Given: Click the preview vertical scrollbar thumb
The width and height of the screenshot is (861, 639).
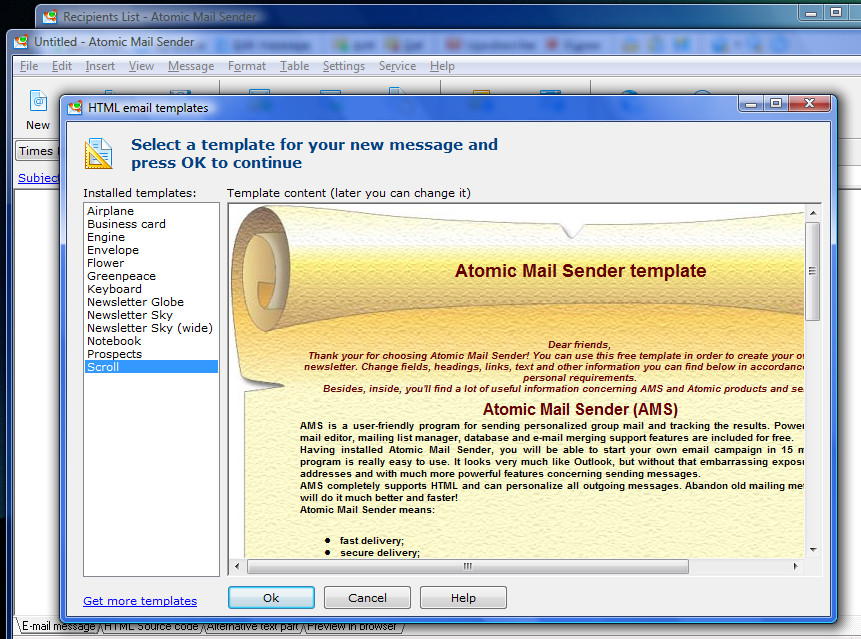Looking at the screenshot, I should click(x=813, y=271).
